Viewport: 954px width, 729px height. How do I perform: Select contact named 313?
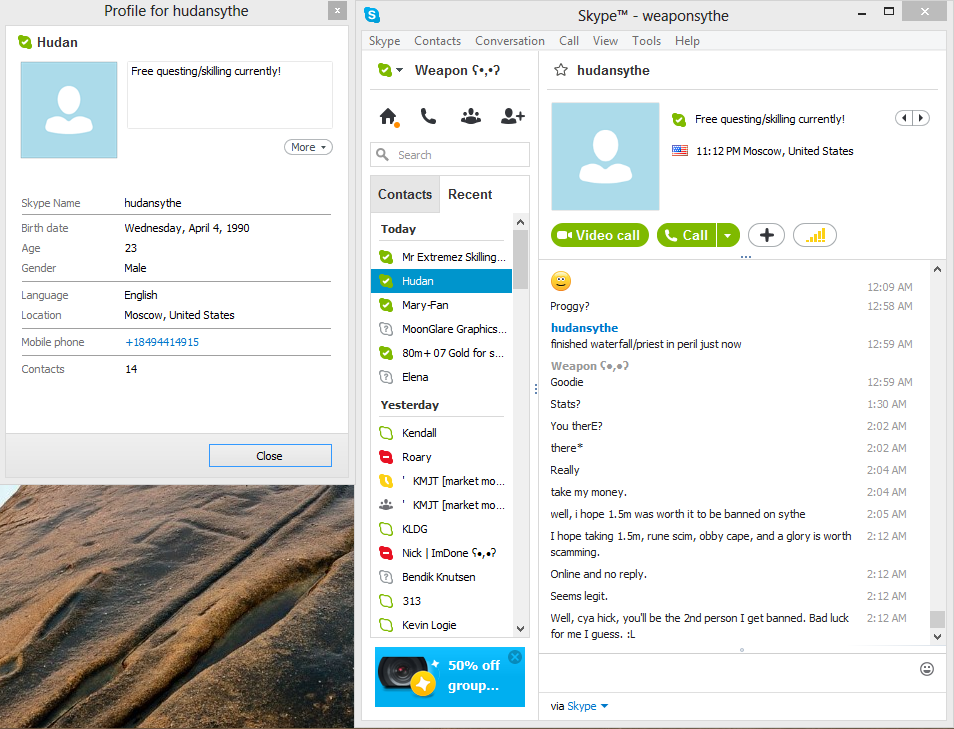pyautogui.click(x=441, y=601)
